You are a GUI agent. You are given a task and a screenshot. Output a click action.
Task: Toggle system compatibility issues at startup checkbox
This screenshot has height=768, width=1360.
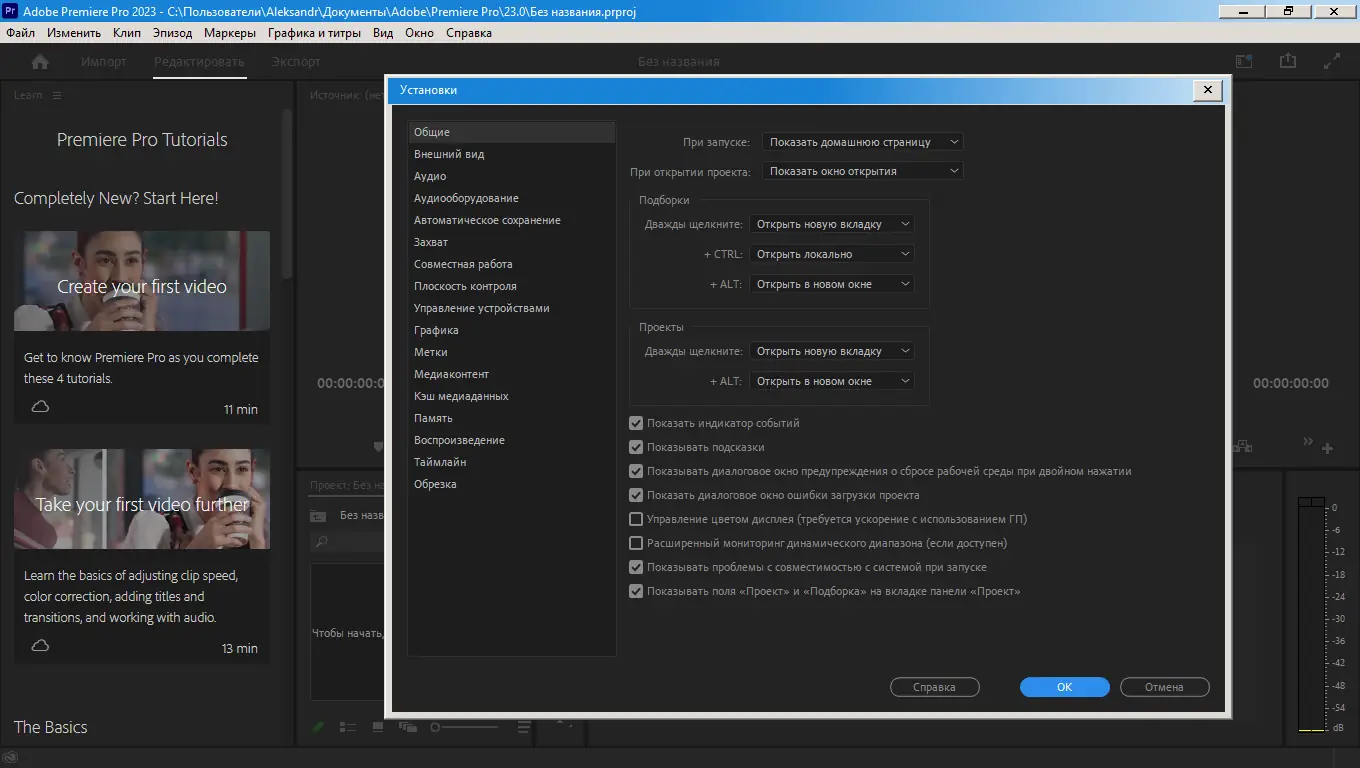pyautogui.click(x=636, y=567)
